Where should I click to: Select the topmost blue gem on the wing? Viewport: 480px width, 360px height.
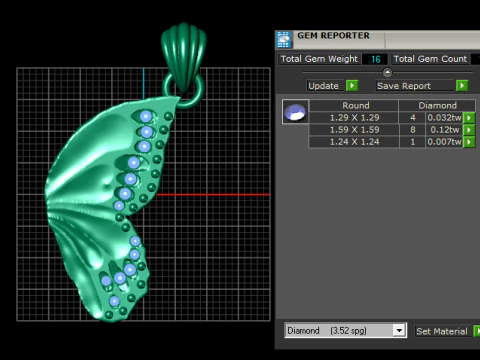coord(146,116)
